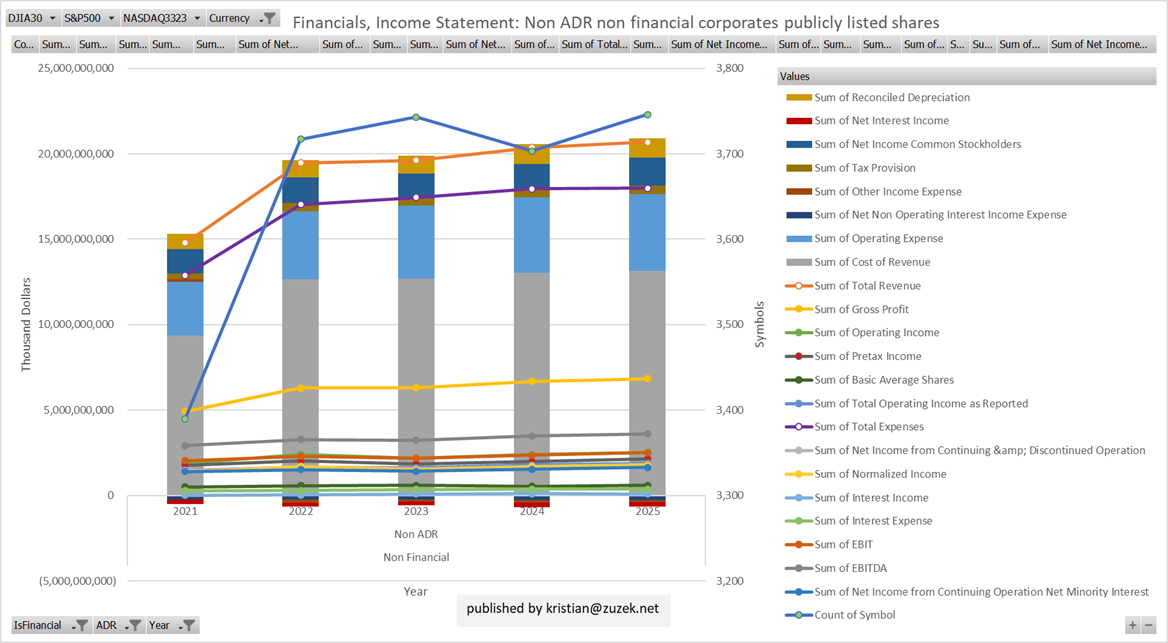Click the Sum of Total Revenue legend marker
This screenshot has width=1168, height=643.
(799, 286)
